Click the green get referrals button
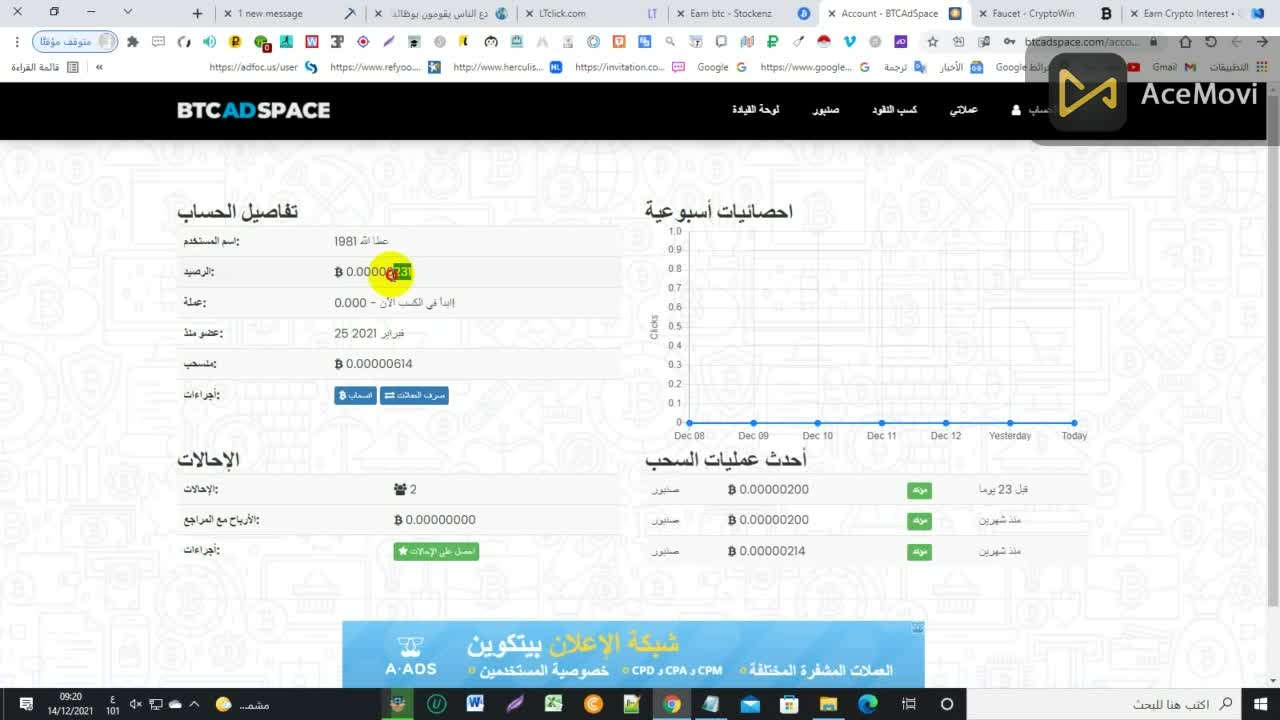The height and width of the screenshot is (720, 1280). click(436, 551)
